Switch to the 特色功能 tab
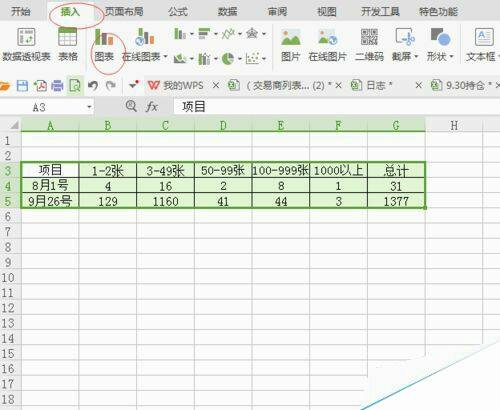This screenshot has width=500, height=410. [439, 12]
